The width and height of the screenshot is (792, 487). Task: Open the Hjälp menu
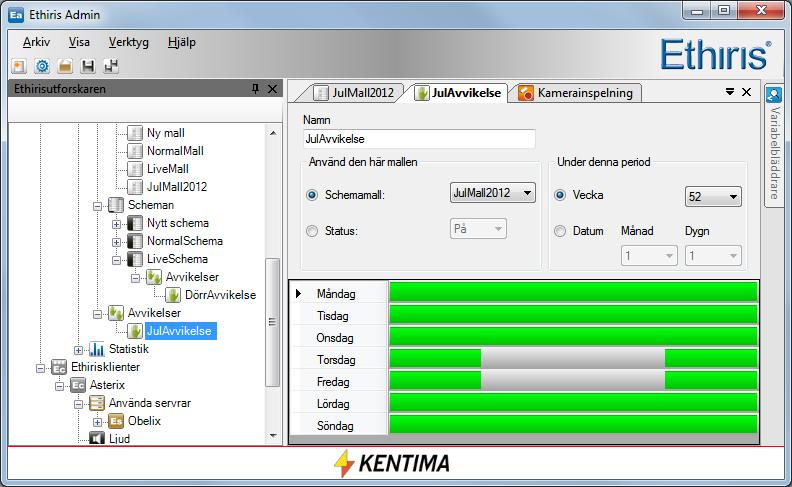[182, 42]
